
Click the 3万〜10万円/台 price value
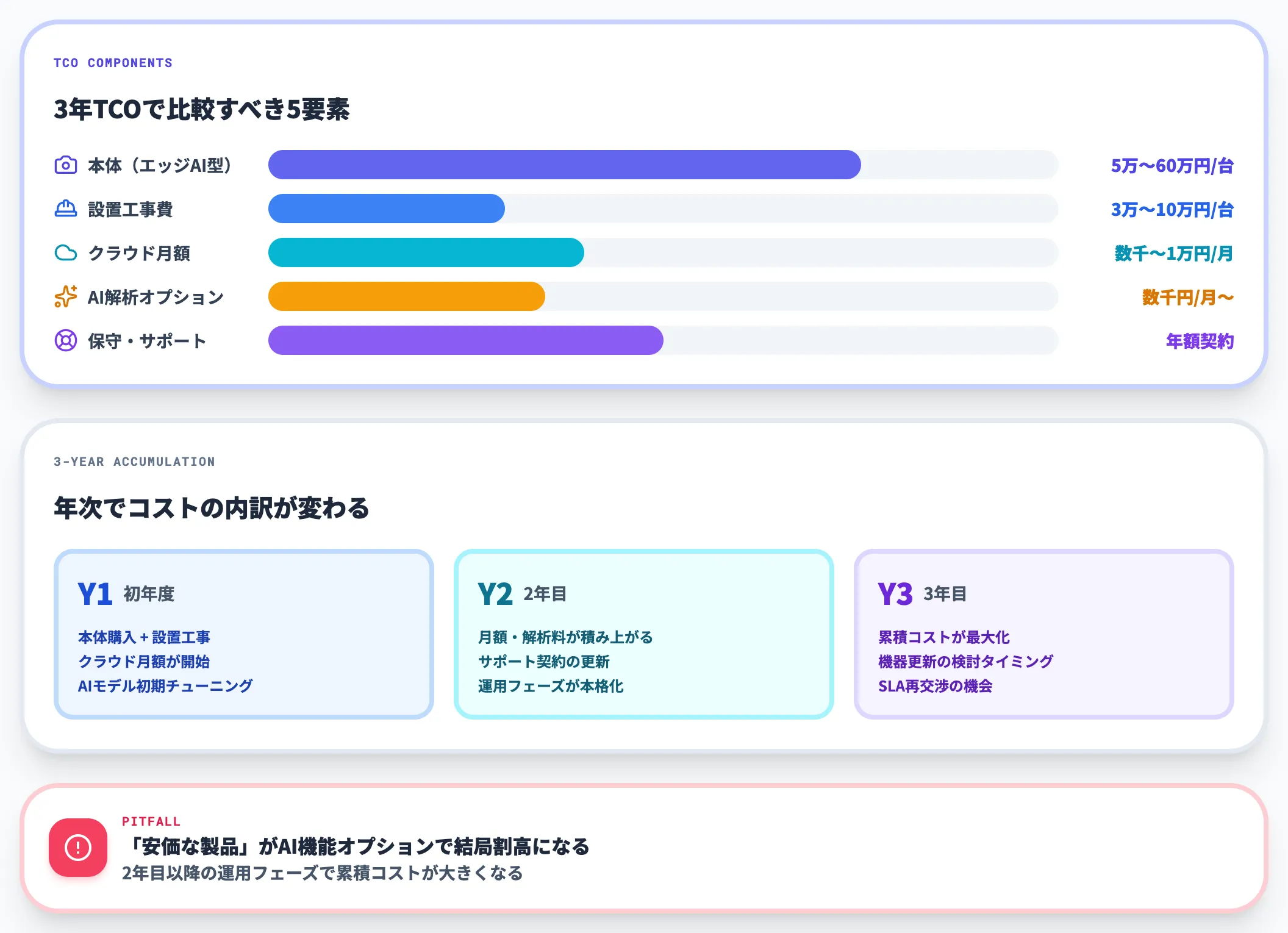1172,209
